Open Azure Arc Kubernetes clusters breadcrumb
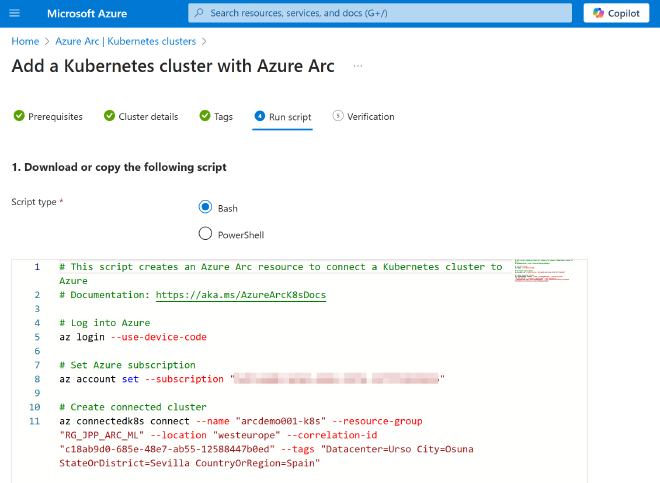The width and height of the screenshot is (660, 483). point(125,41)
